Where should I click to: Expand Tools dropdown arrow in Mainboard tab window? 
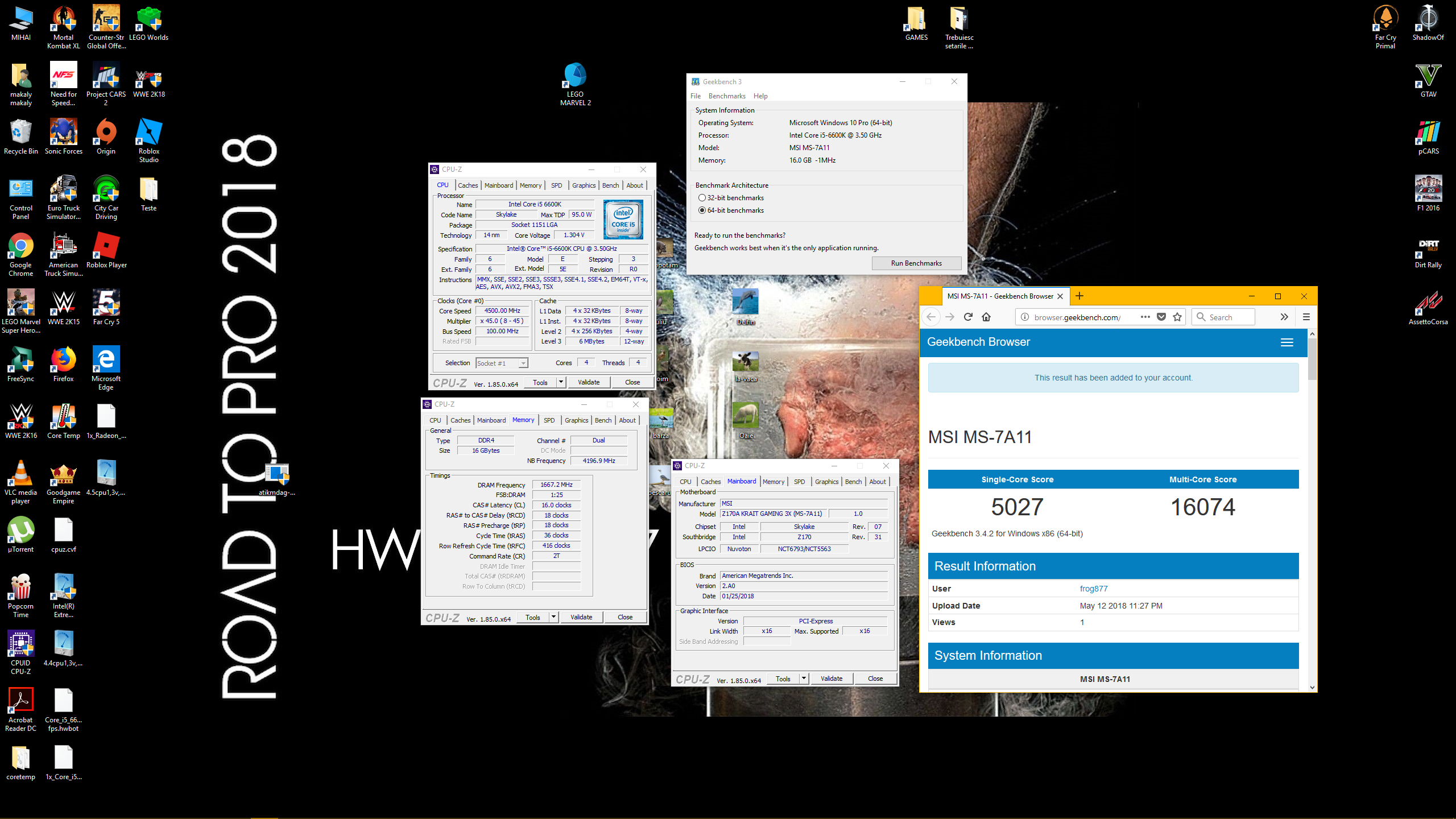[x=804, y=679]
